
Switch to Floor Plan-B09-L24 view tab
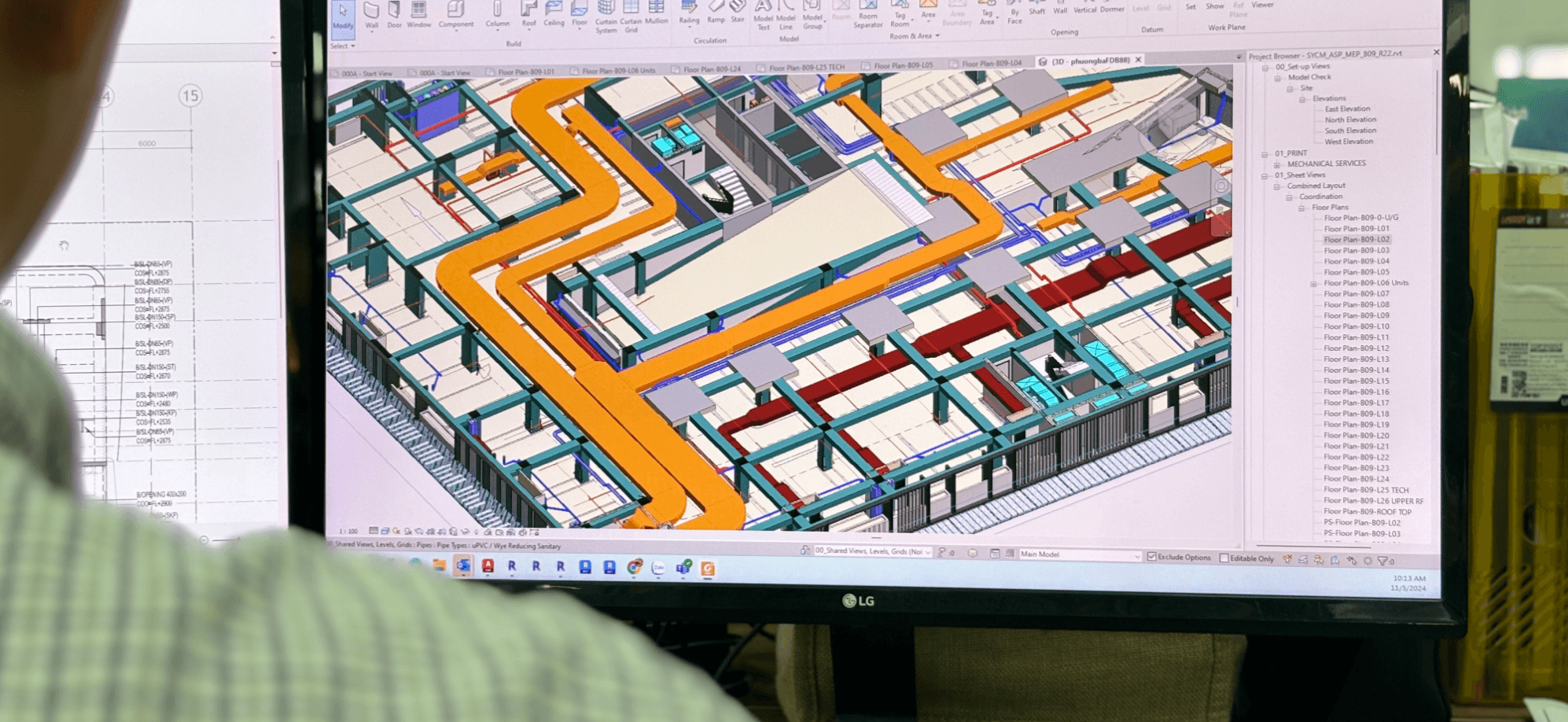706,69
